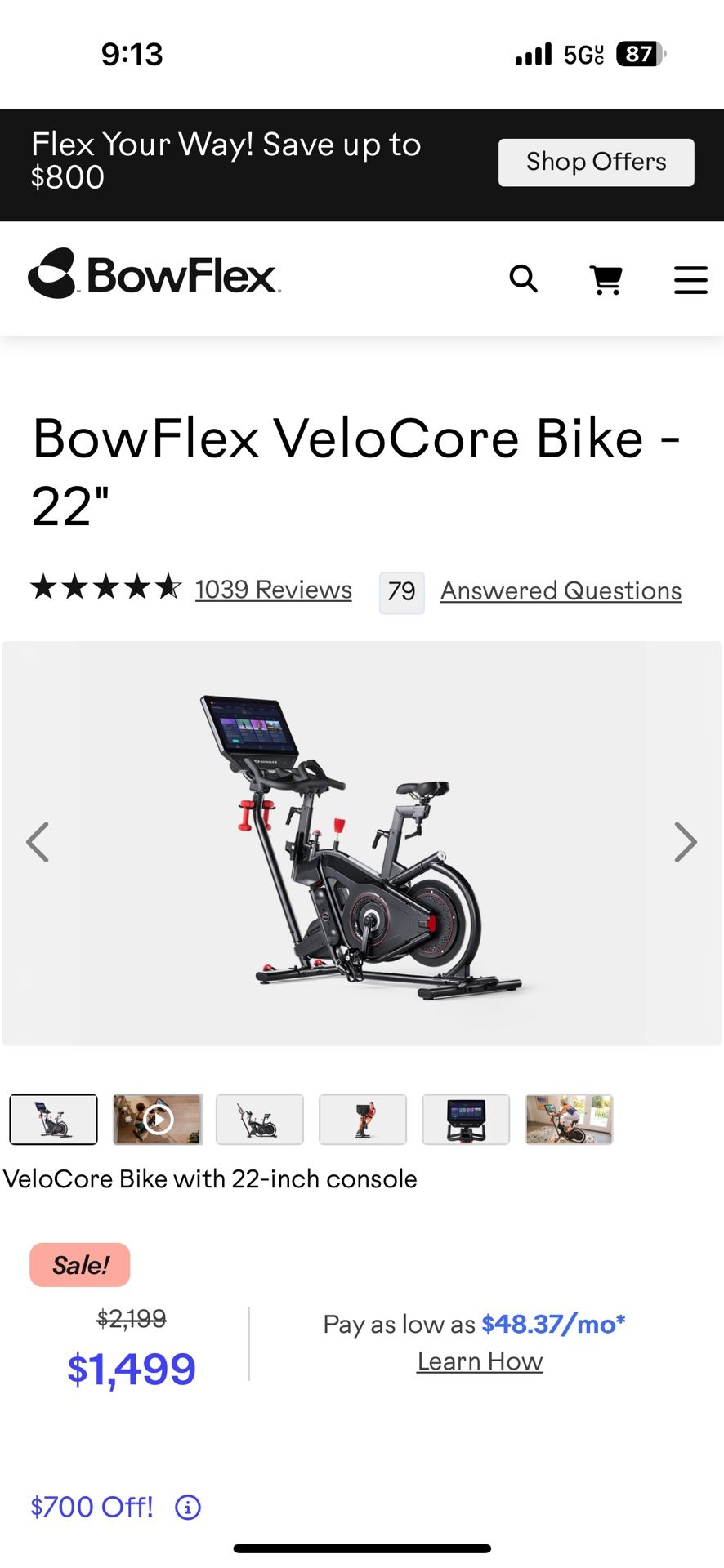The height and width of the screenshot is (1568, 724).
Task: Open the shopping cart
Action: pyautogui.click(x=606, y=280)
